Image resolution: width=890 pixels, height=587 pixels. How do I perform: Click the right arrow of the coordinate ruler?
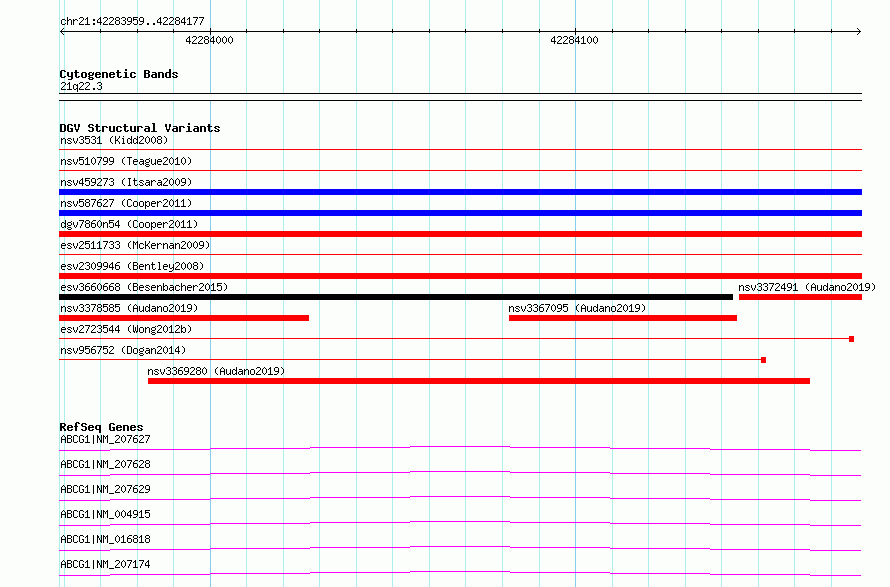coord(859,31)
